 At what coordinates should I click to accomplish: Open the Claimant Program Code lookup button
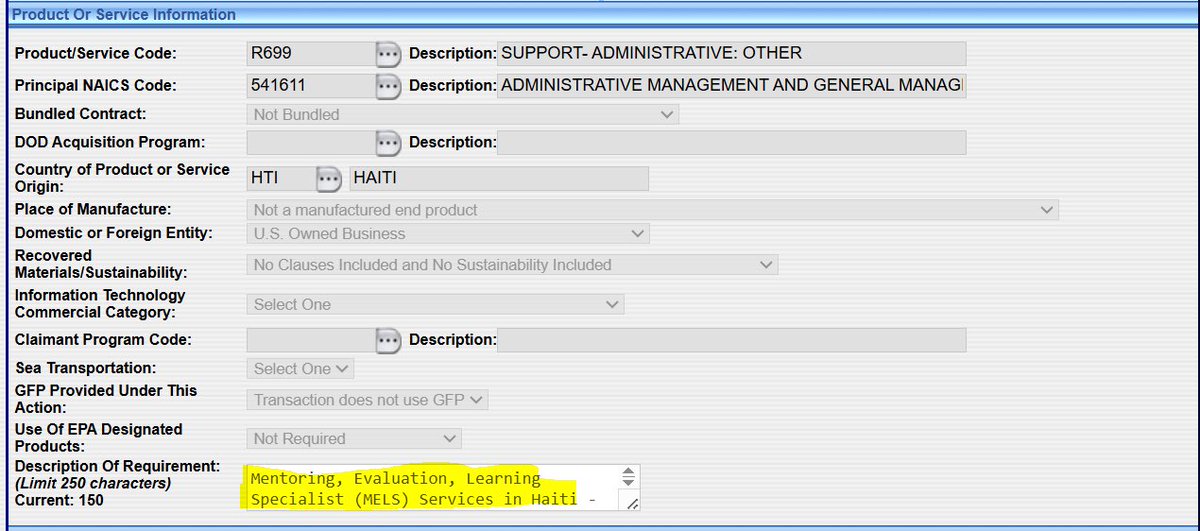click(x=388, y=340)
